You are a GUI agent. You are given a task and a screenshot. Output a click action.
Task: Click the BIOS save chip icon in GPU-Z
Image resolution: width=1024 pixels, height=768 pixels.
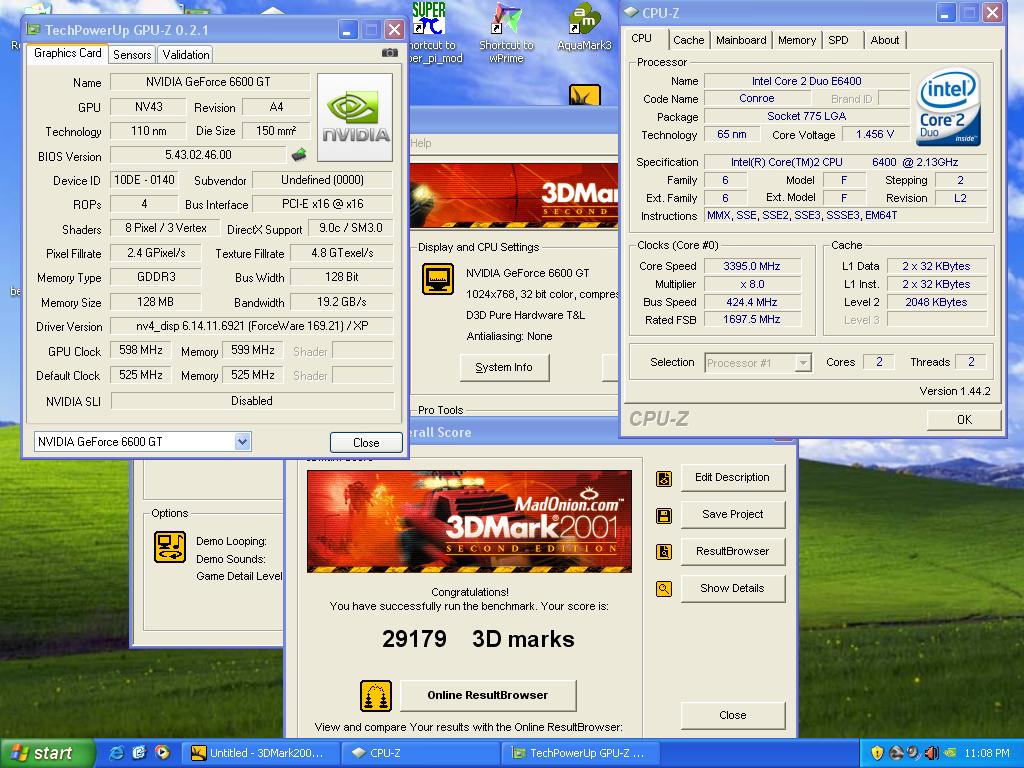(299, 155)
